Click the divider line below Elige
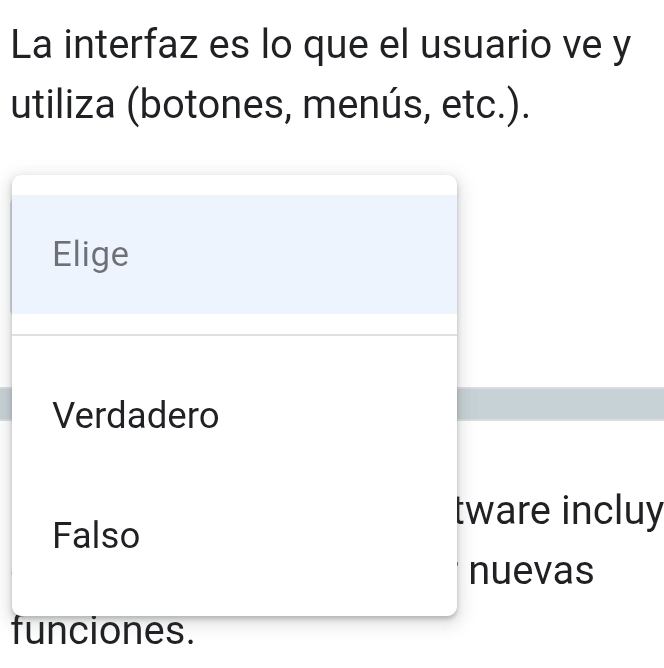The height and width of the screenshot is (668, 664). [234, 335]
